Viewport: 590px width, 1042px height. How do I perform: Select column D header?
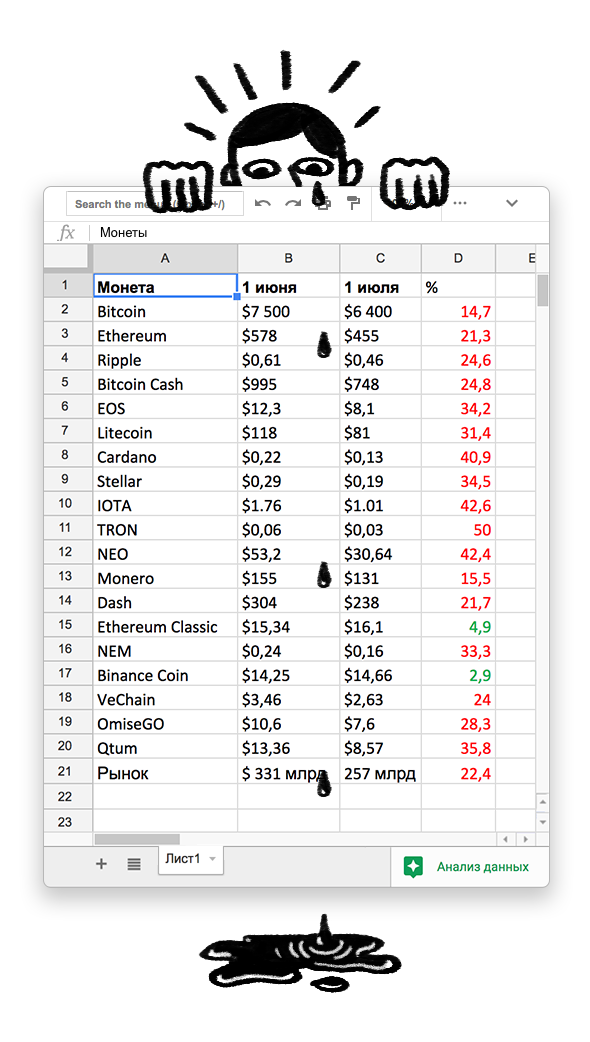(458, 259)
